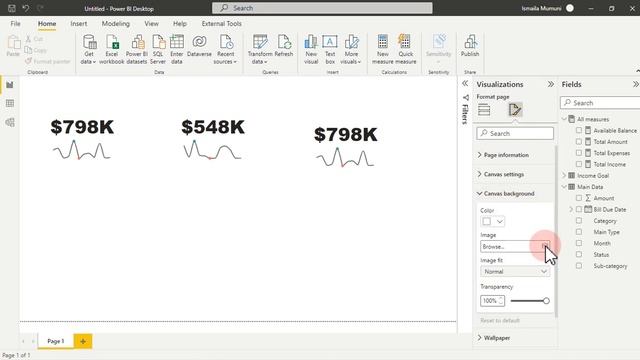The height and width of the screenshot is (360, 640).
Task: Select the Build visual fields icon
Action: [x=484, y=109]
